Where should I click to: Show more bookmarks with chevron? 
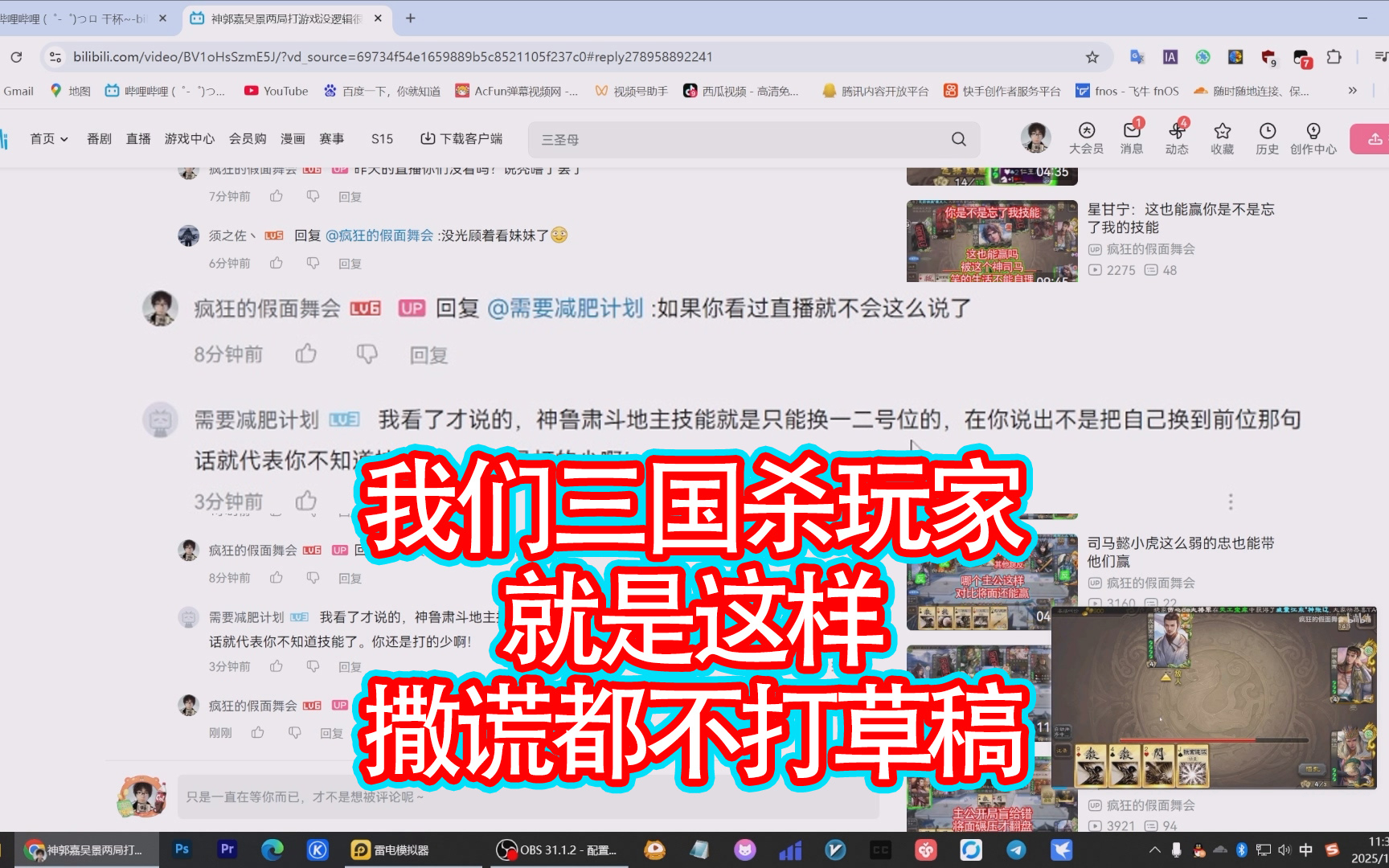point(1353,91)
